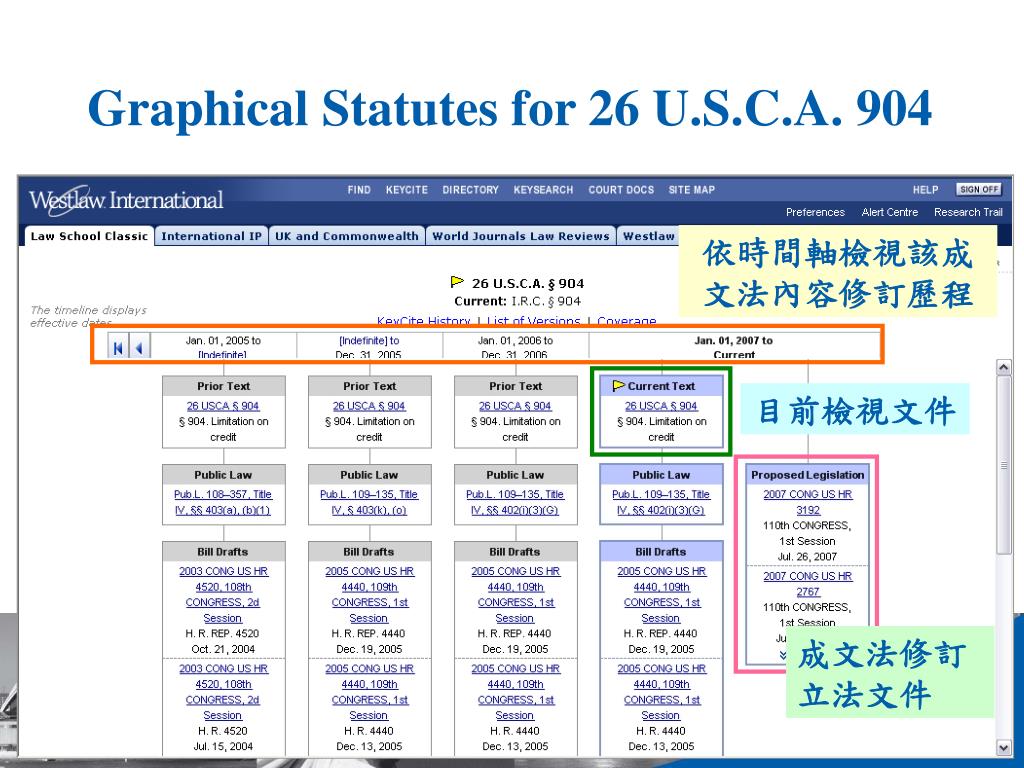The height and width of the screenshot is (768, 1024).
Task: Open the Coverage link
Action: [627, 321]
